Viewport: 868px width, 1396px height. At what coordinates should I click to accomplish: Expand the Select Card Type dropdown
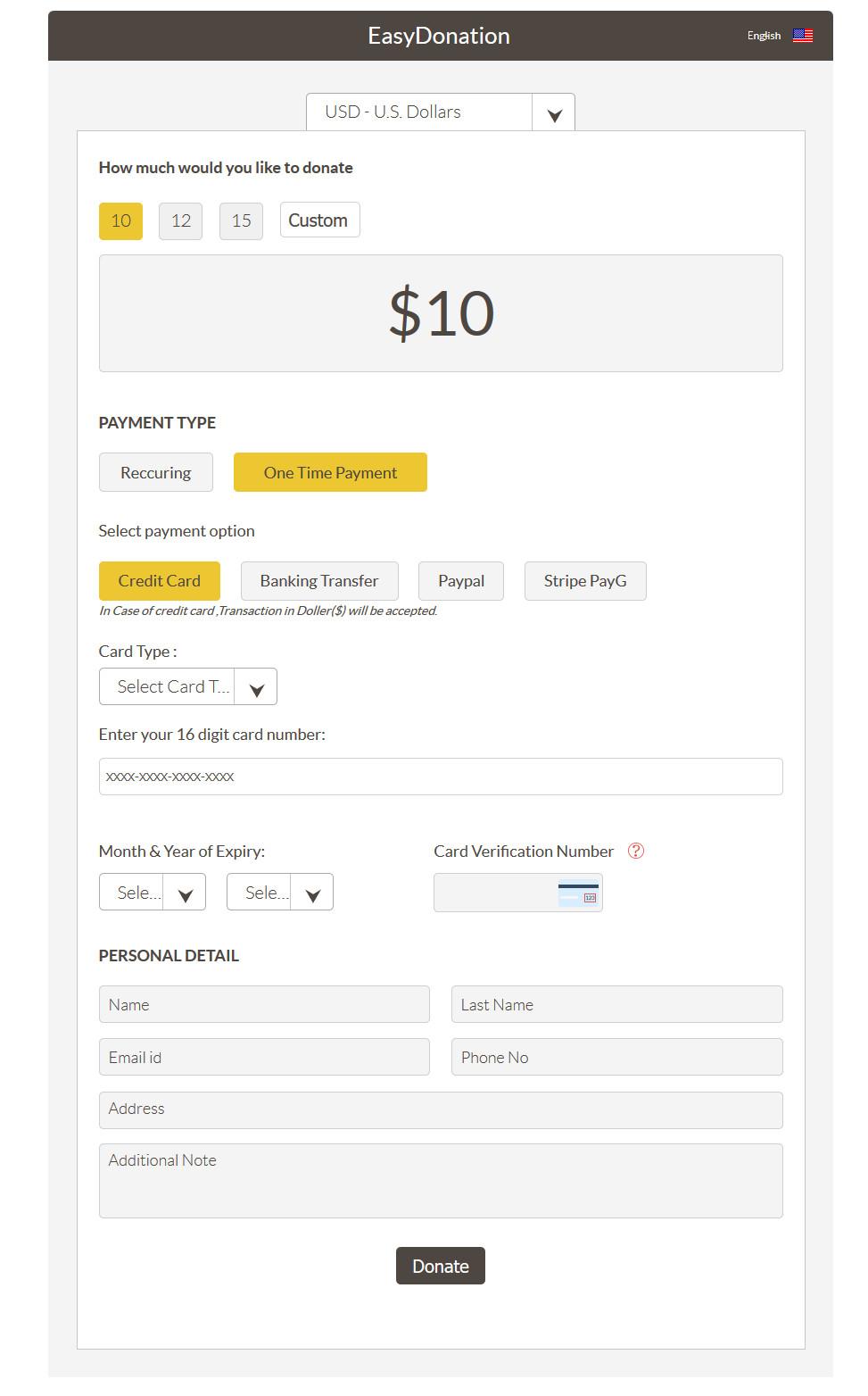255,687
